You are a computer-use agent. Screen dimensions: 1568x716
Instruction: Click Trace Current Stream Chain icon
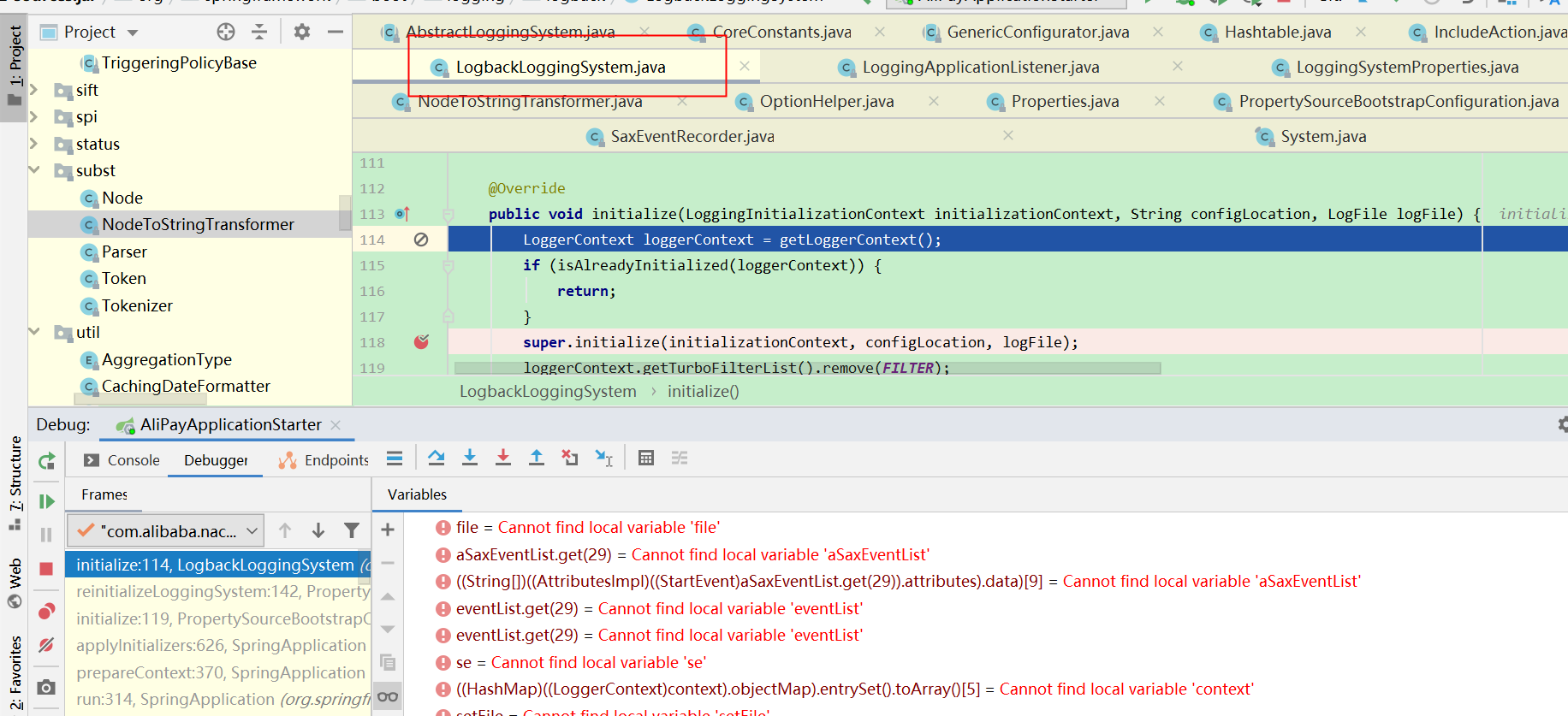pos(680,459)
